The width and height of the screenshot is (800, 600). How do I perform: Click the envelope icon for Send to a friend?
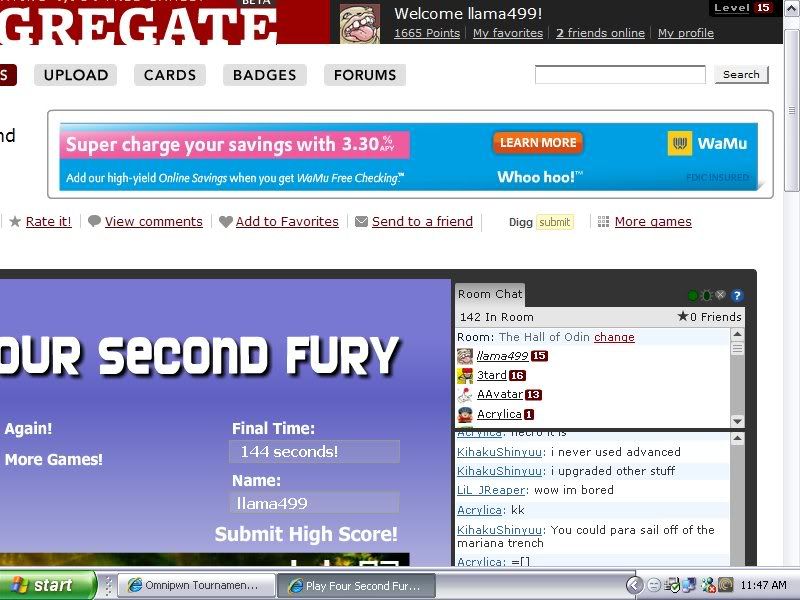point(361,222)
